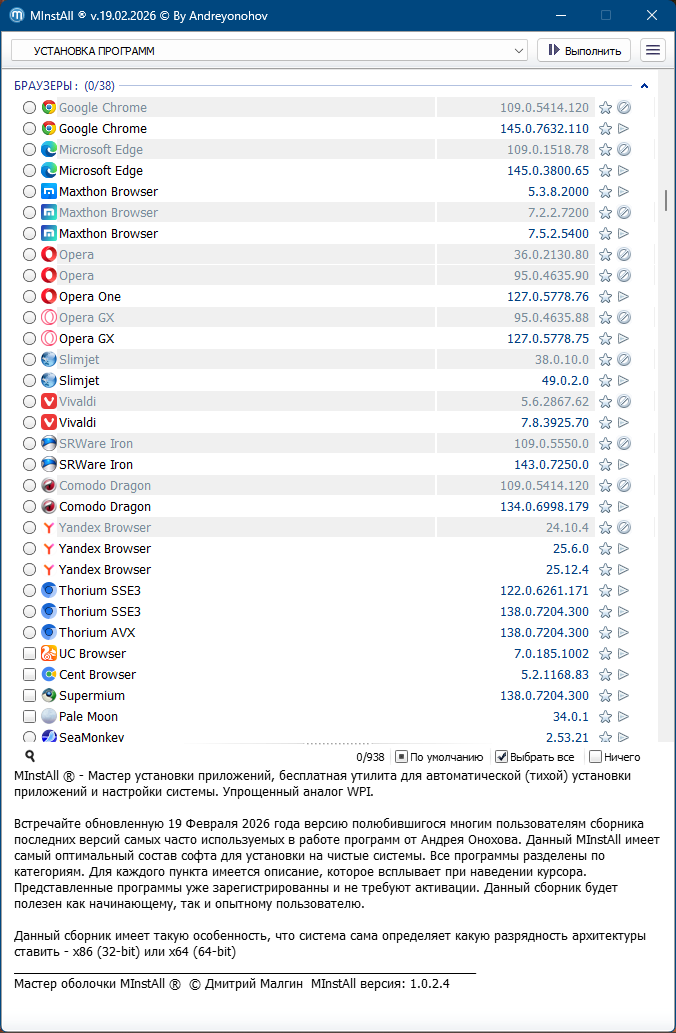Enable the "По умолчанию" option
Screen dimensions: 676x1033
[401, 757]
